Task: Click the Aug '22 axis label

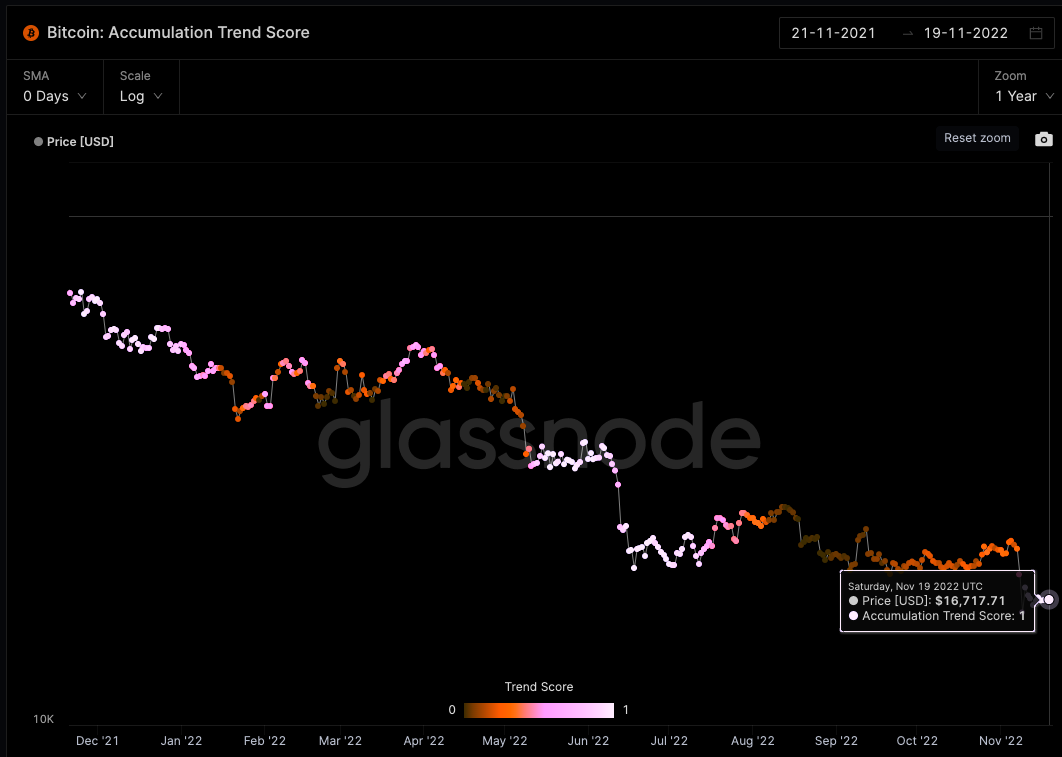Action: tap(752, 741)
